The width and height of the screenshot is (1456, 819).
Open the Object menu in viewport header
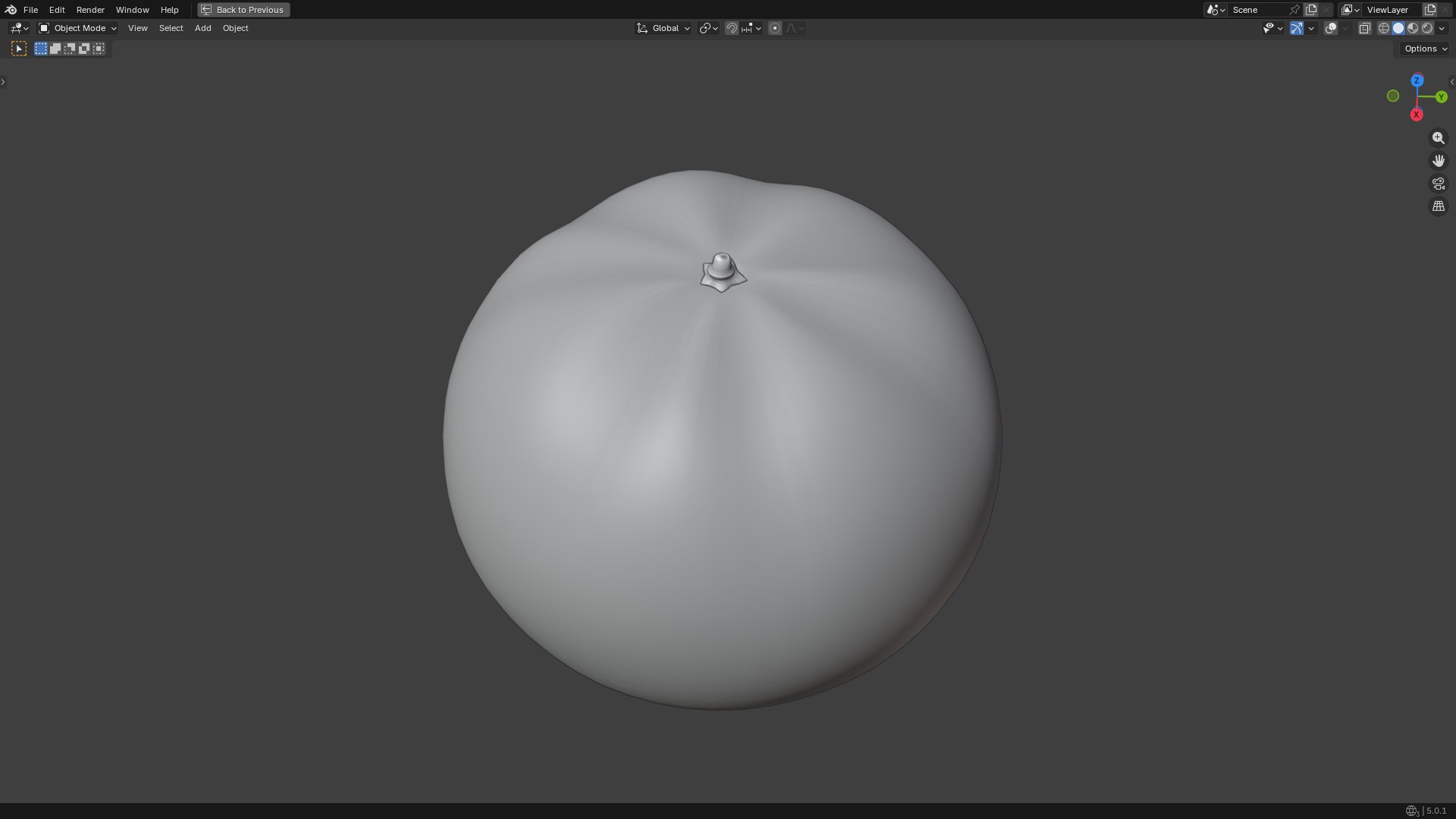pyautogui.click(x=235, y=28)
